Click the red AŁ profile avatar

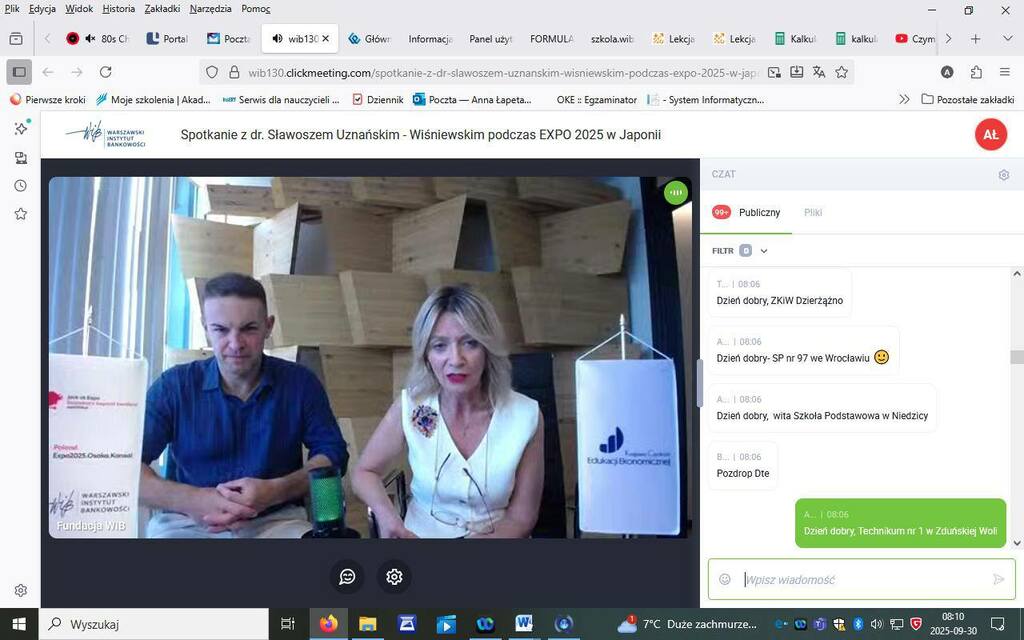990,135
